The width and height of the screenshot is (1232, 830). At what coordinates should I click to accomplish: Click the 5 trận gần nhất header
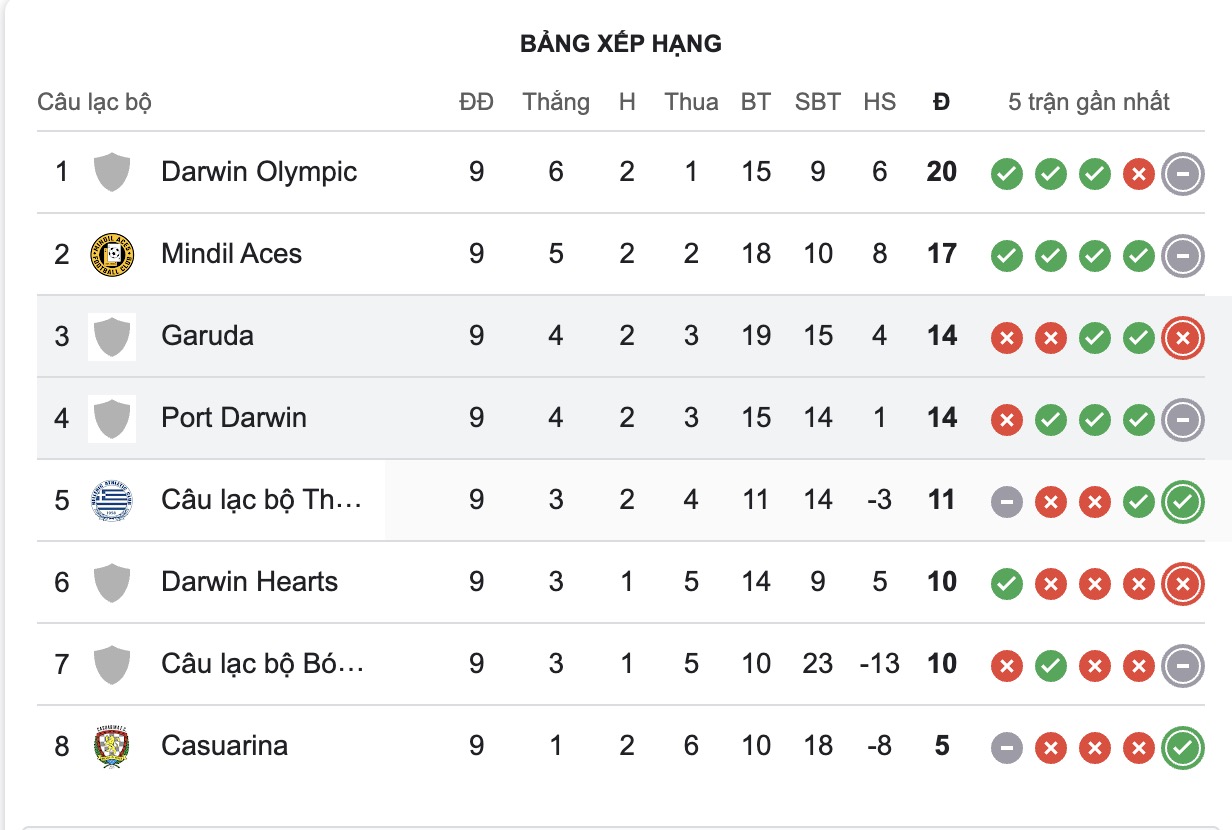click(1089, 101)
